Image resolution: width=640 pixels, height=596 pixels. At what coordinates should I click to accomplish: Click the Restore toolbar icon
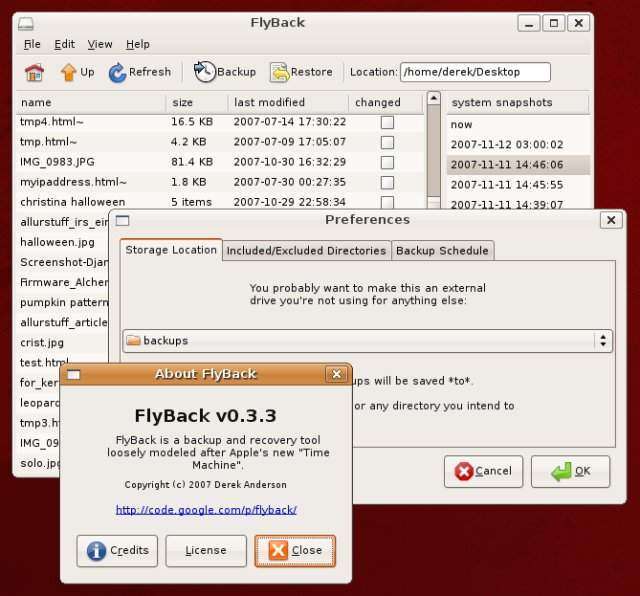[280, 73]
